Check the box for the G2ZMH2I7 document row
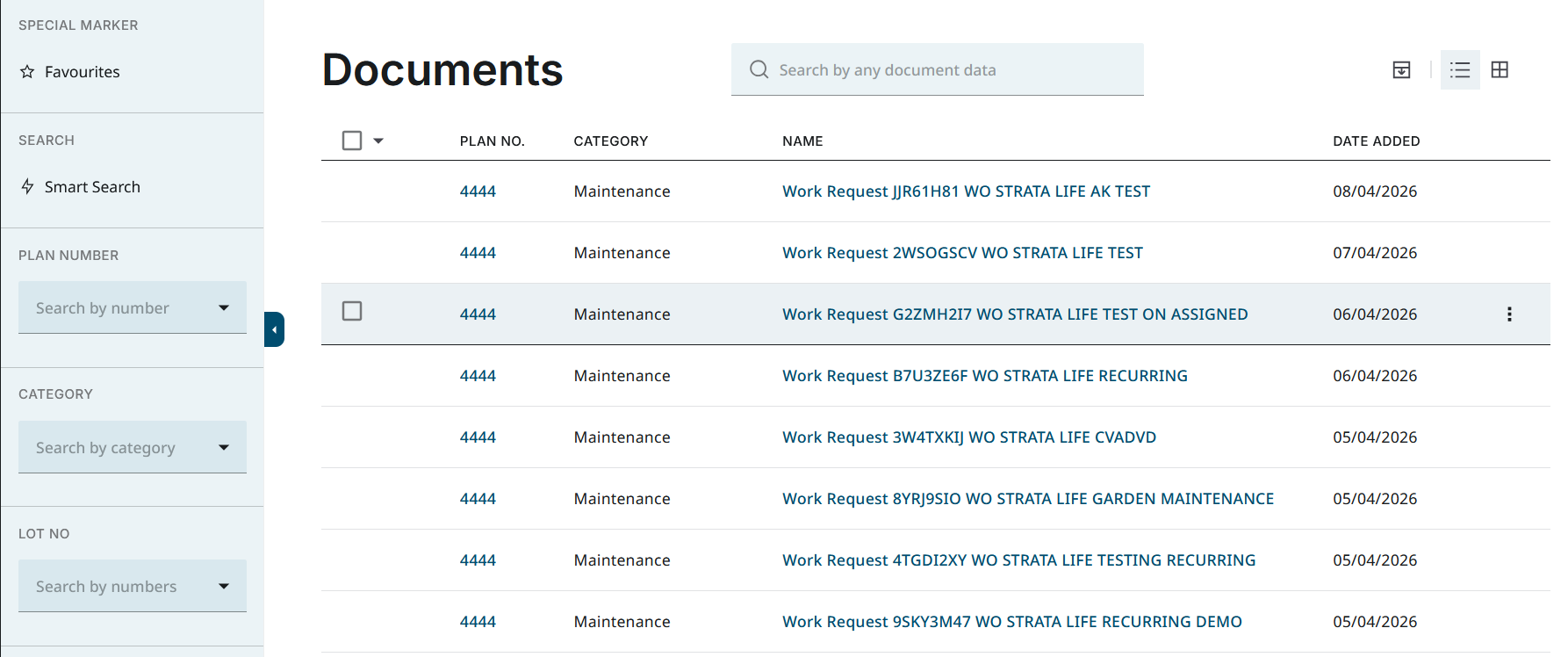 (352, 311)
